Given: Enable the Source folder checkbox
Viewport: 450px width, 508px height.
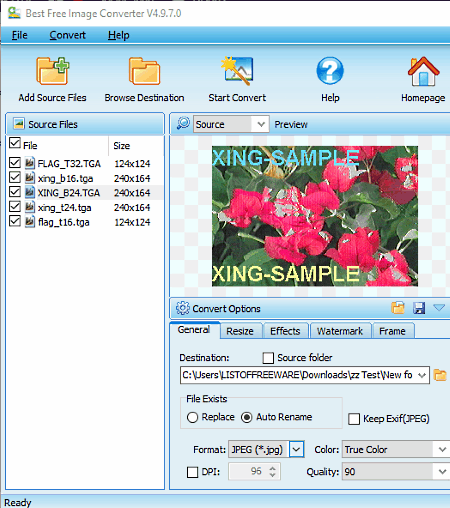Looking at the screenshot, I should click(x=268, y=358).
